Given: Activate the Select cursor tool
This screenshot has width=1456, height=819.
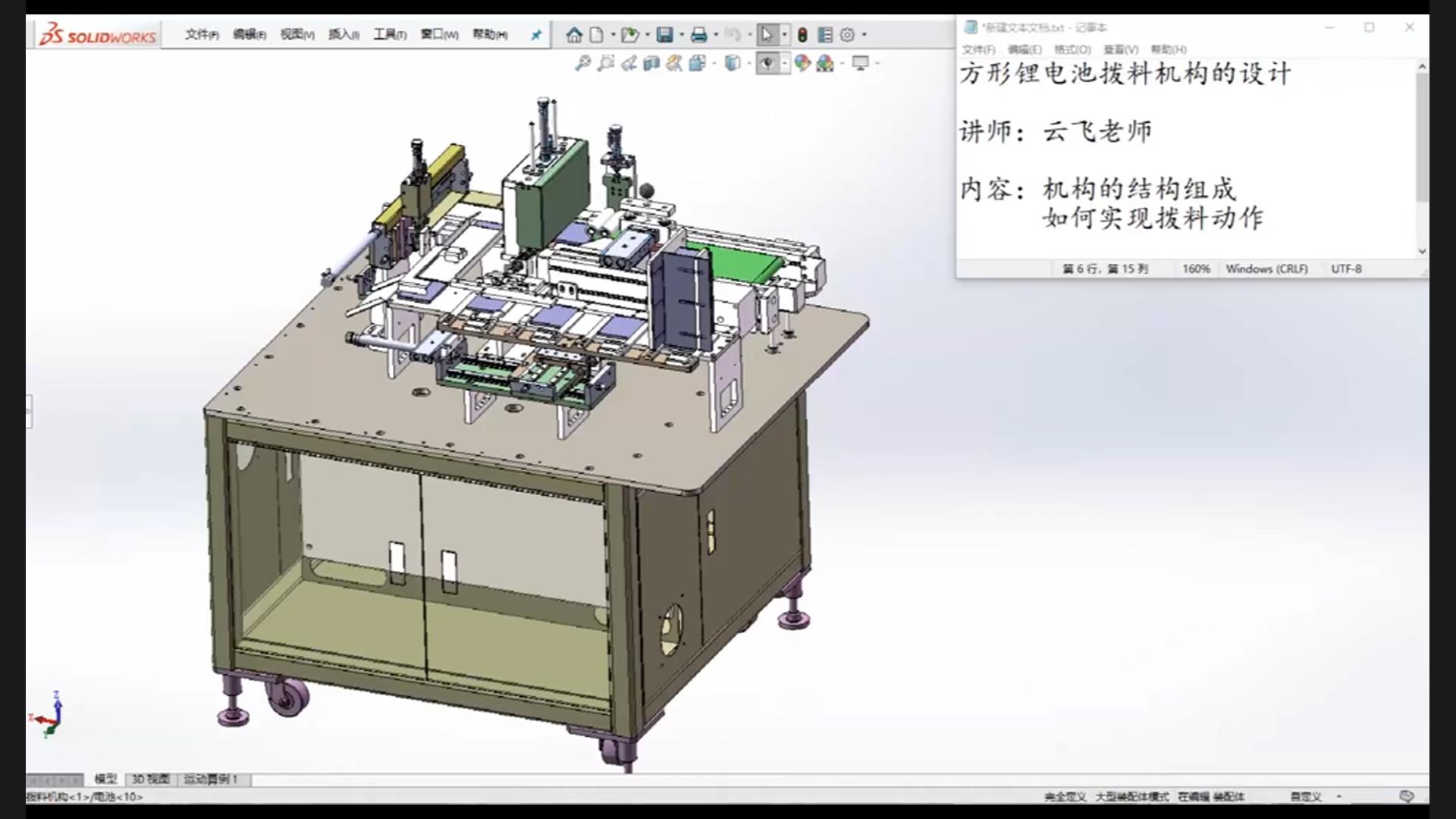Looking at the screenshot, I should pyautogui.click(x=767, y=35).
